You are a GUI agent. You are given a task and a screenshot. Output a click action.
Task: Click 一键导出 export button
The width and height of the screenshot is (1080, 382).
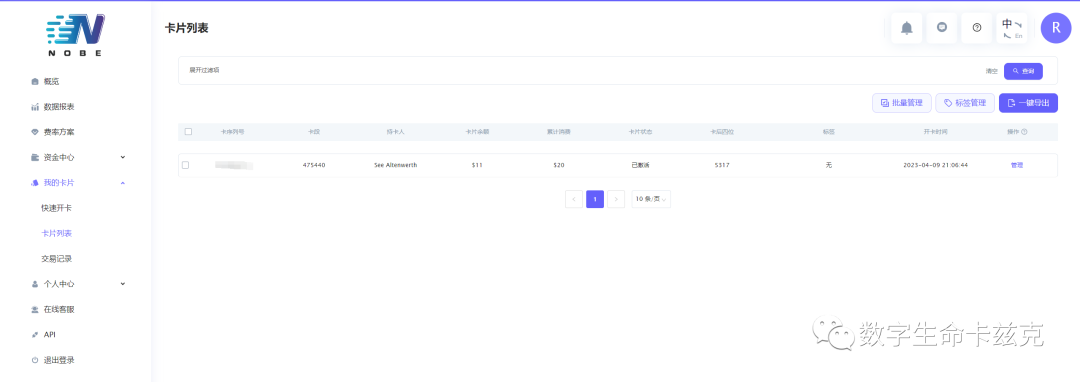1028,103
